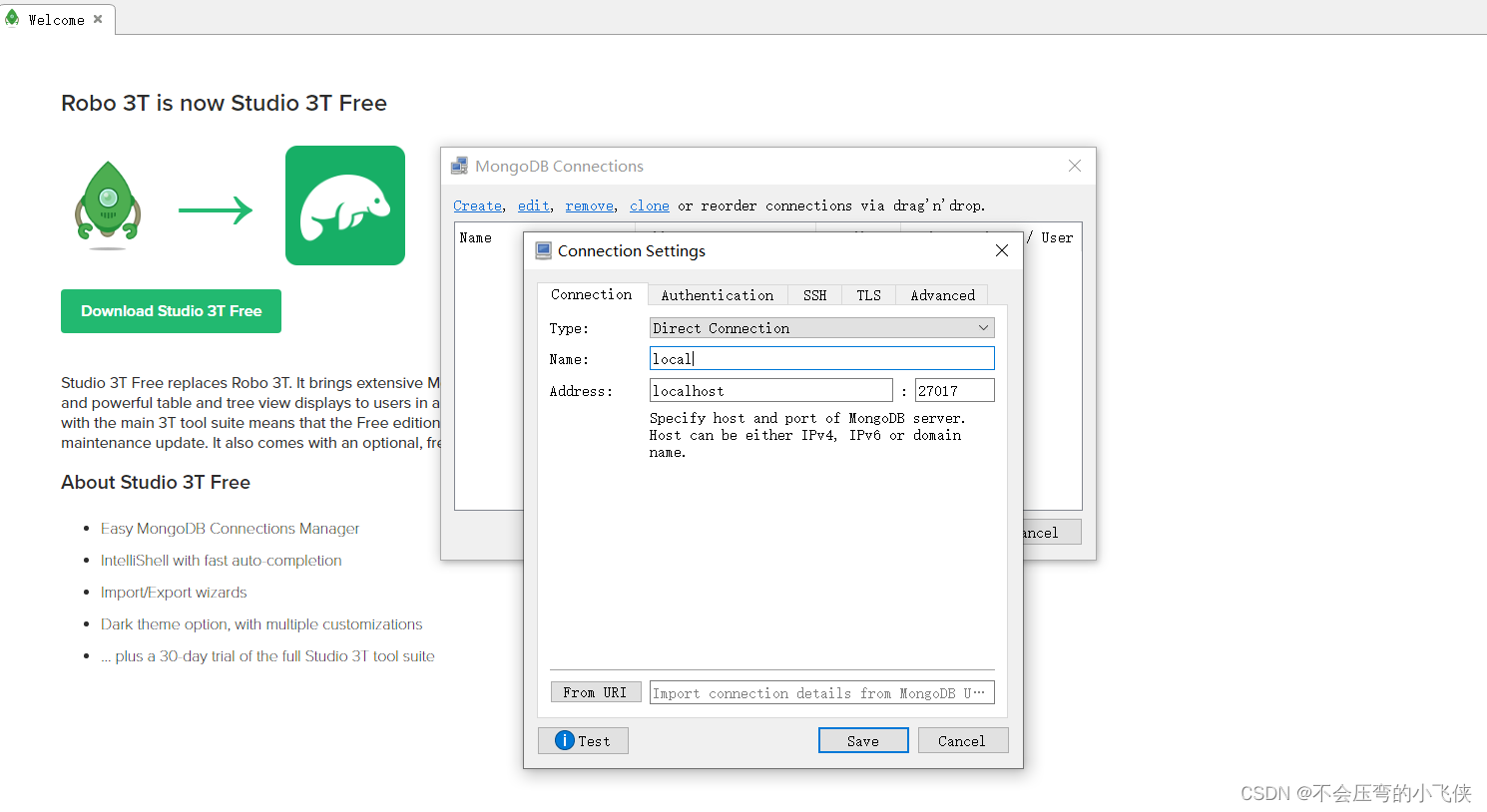Click the remove link in MongoDB Connections
The width and height of the screenshot is (1487, 812).
(590, 205)
